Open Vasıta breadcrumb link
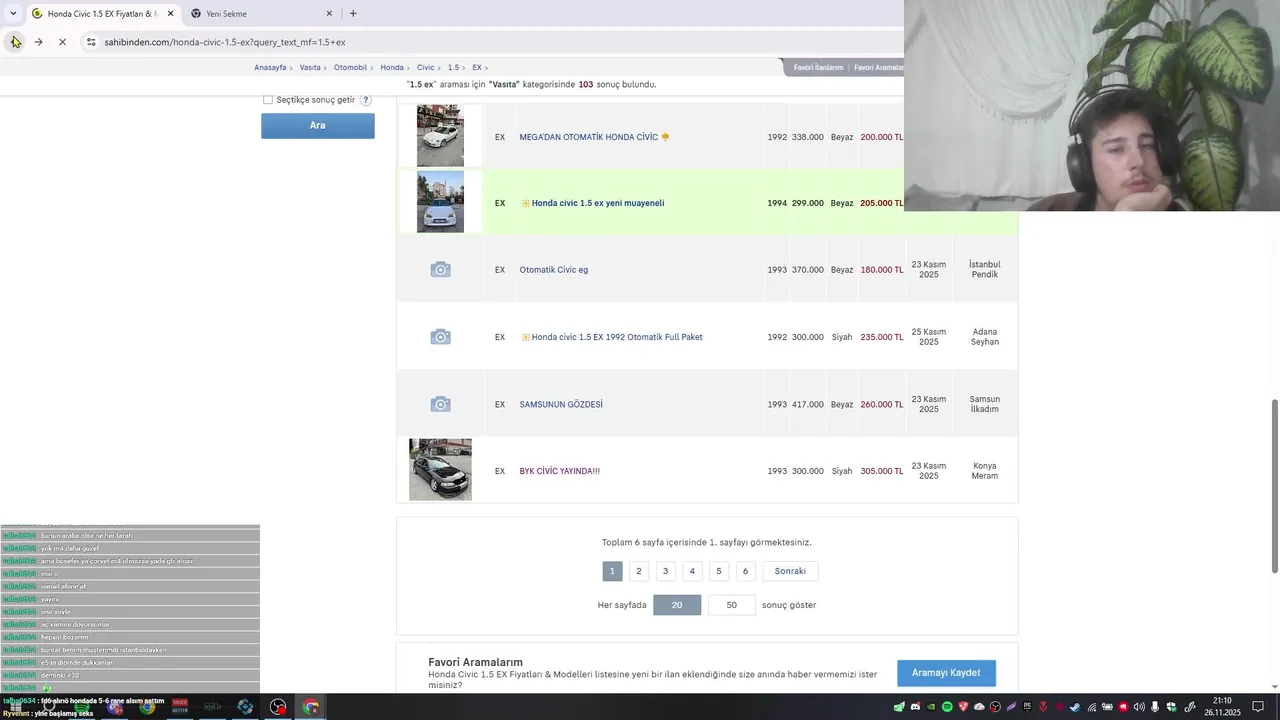 point(310,67)
